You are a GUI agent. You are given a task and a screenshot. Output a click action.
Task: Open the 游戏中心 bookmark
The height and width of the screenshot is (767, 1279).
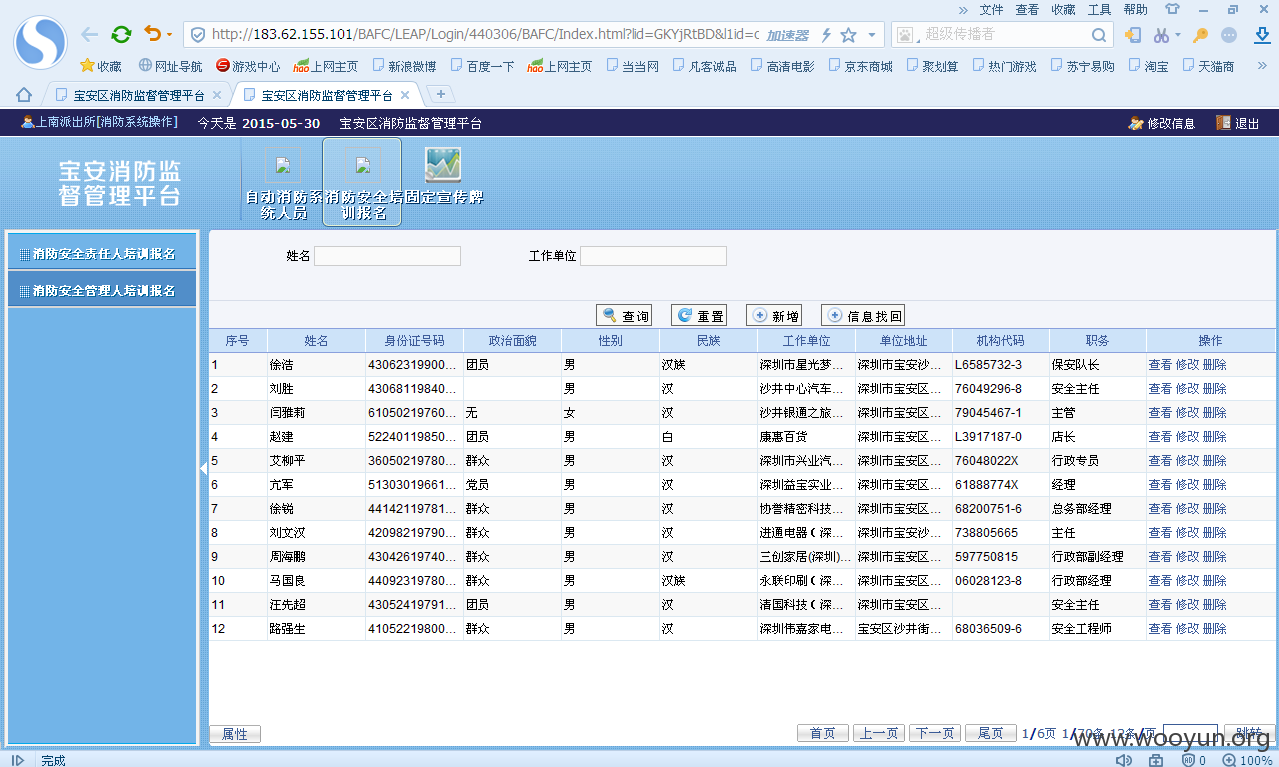click(248, 66)
